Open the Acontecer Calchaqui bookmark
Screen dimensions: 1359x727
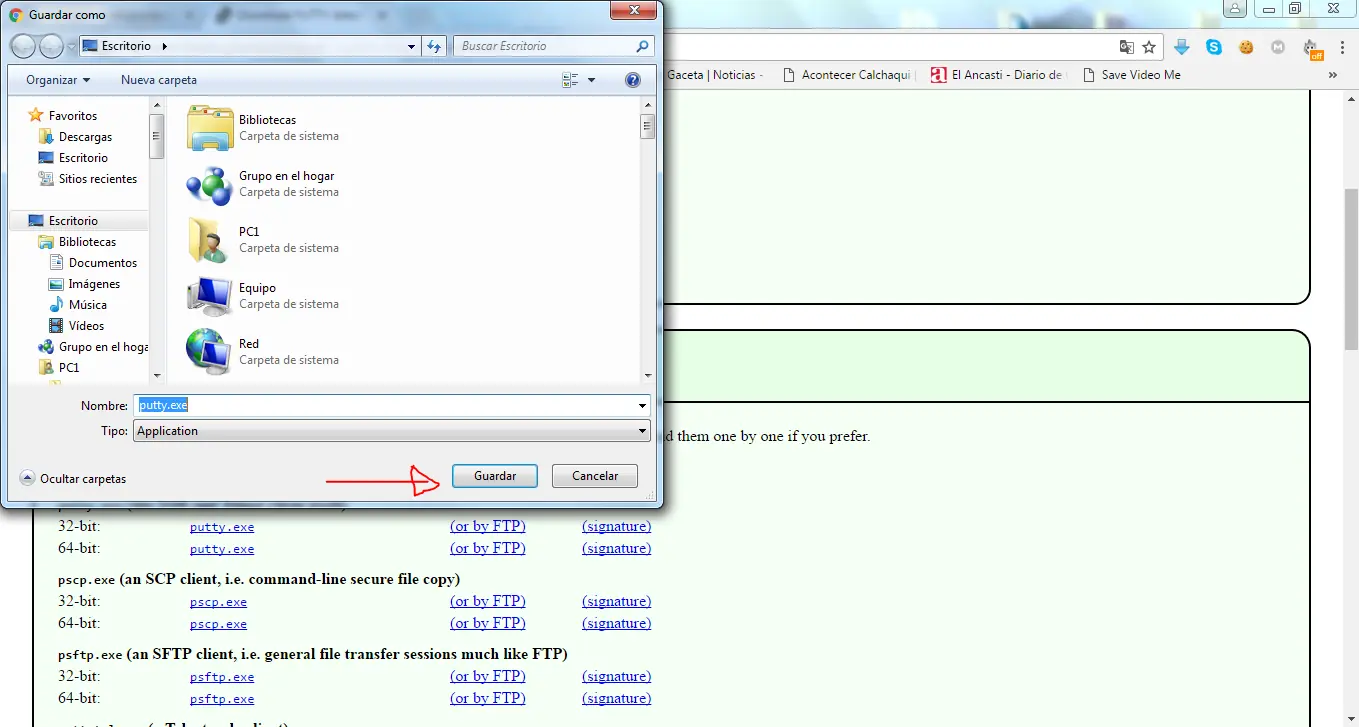(847, 75)
